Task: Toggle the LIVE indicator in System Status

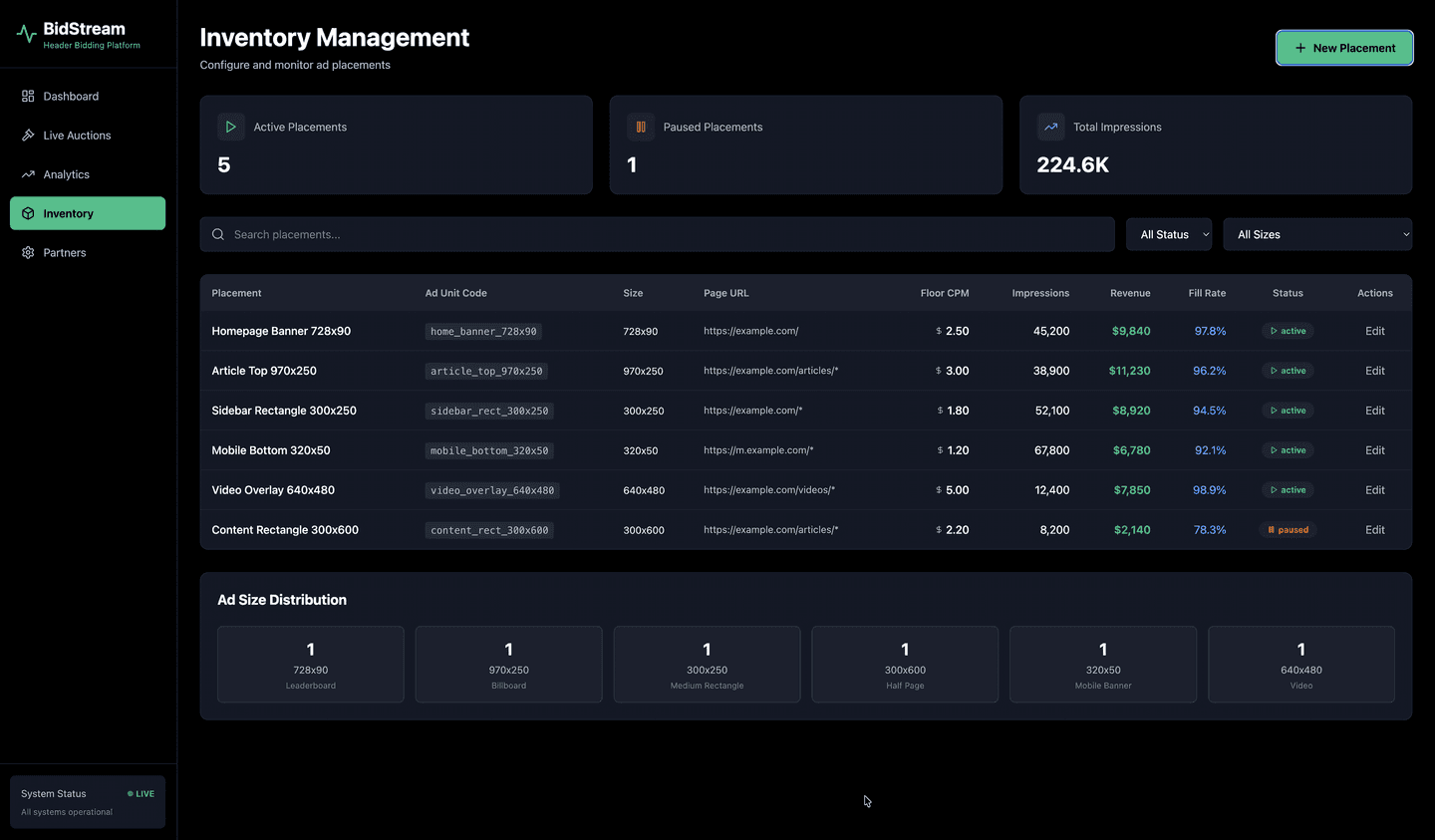Action: [141, 793]
